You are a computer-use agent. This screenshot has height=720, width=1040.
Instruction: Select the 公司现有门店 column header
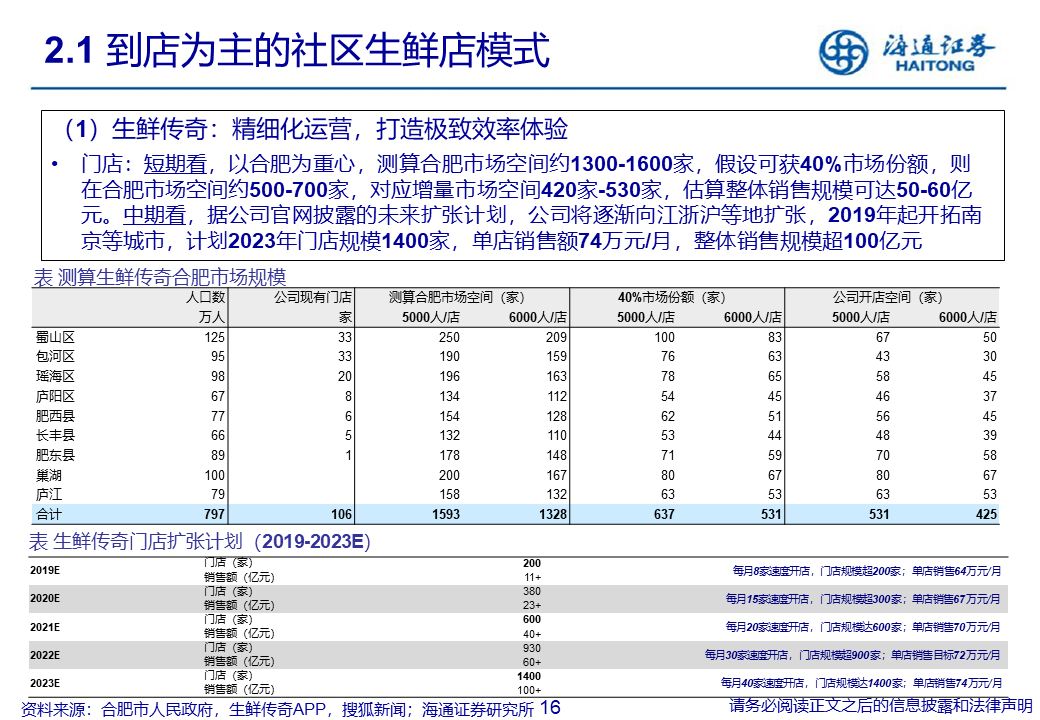pos(314,297)
